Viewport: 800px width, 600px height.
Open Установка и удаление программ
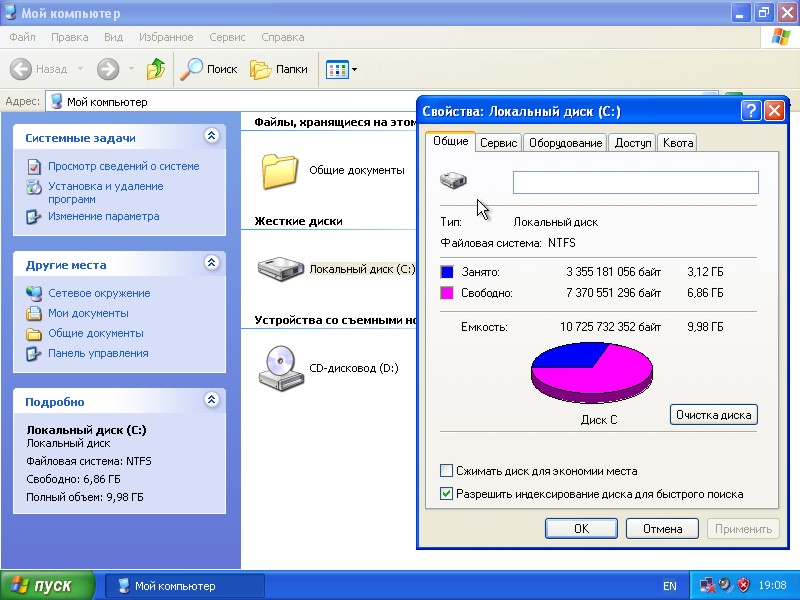click(x=106, y=192)
